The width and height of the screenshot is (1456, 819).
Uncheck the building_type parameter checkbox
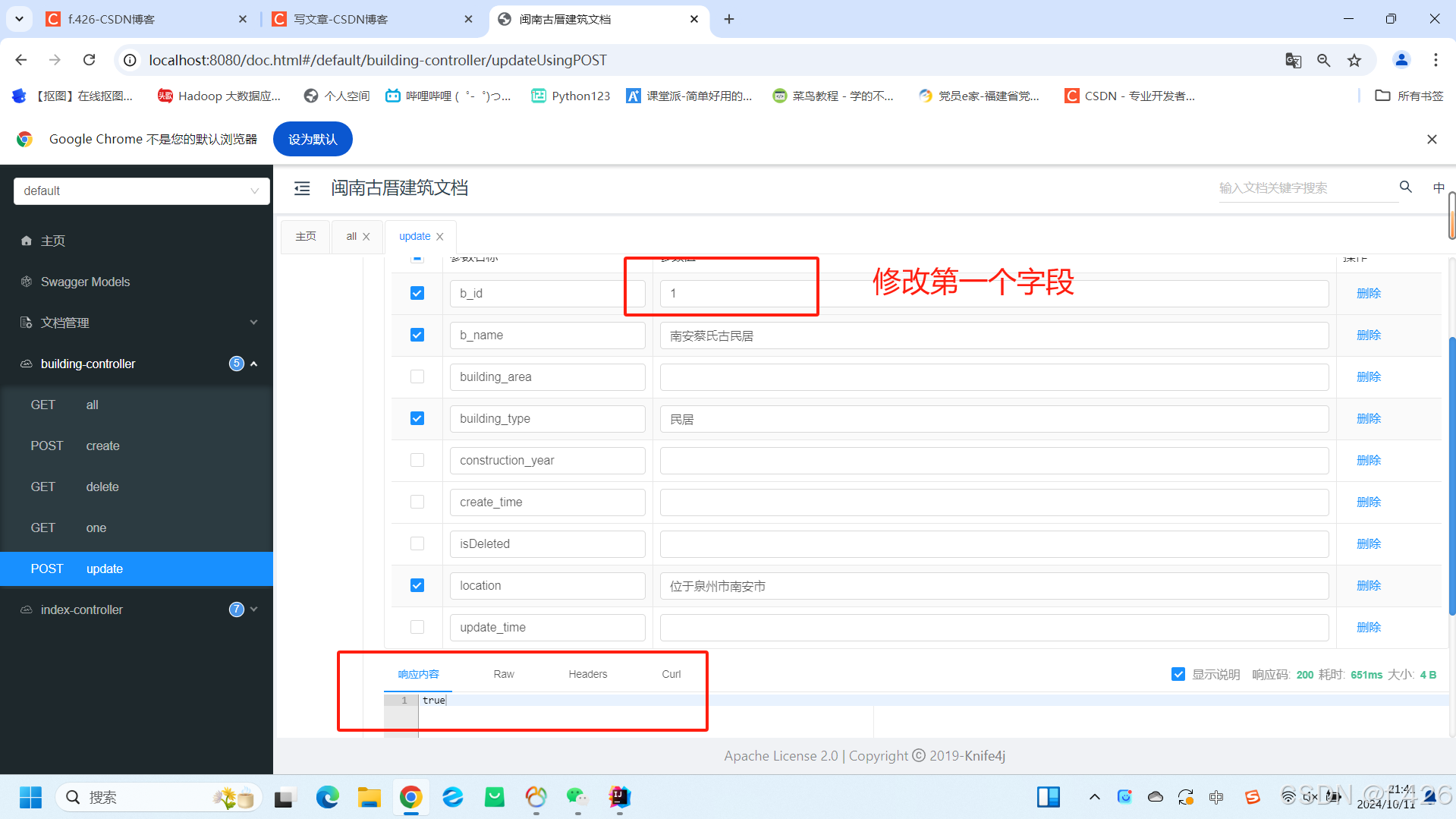pyautogui.click(x=417, y=418)
